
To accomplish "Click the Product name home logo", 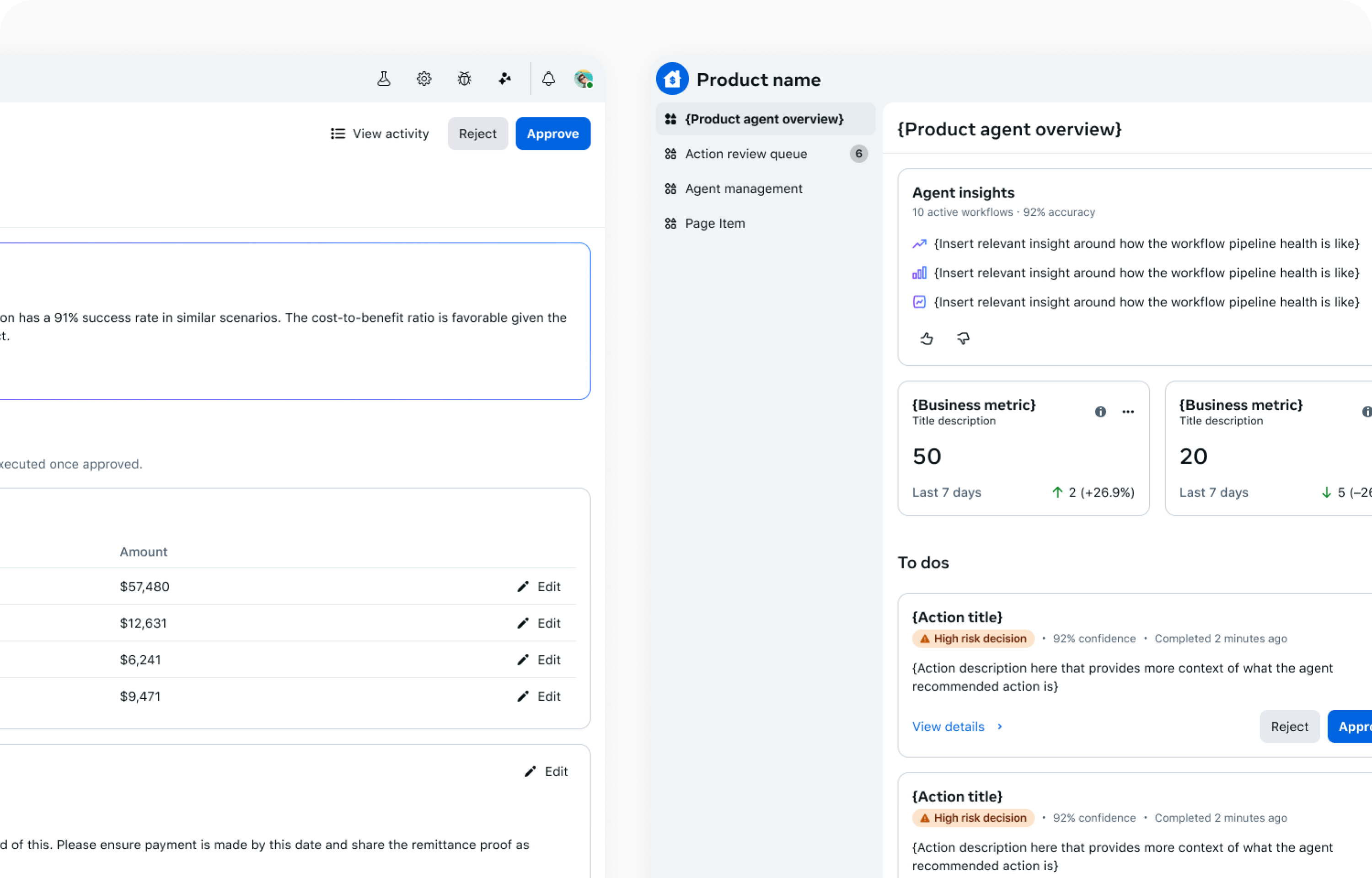I will [x=673, y=79].
